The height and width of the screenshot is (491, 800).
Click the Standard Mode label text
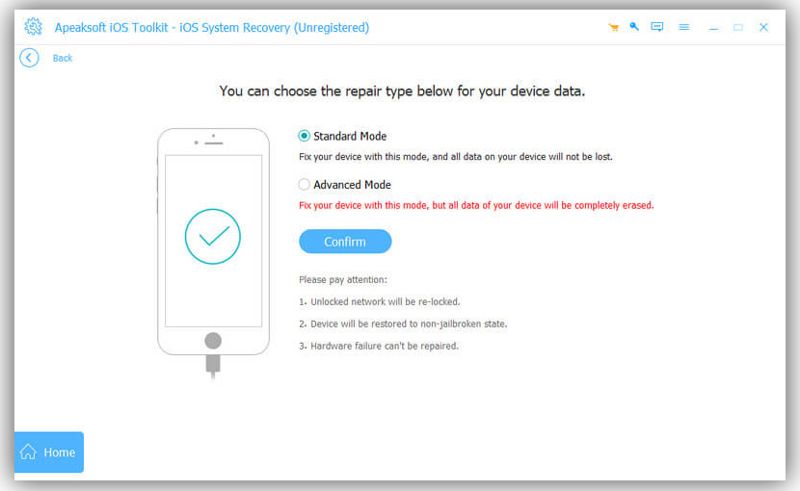(x=350, y=136)
